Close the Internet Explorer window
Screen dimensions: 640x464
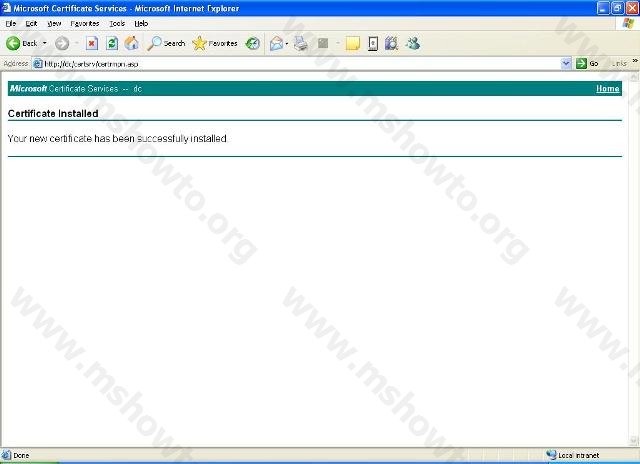point(632,8)
